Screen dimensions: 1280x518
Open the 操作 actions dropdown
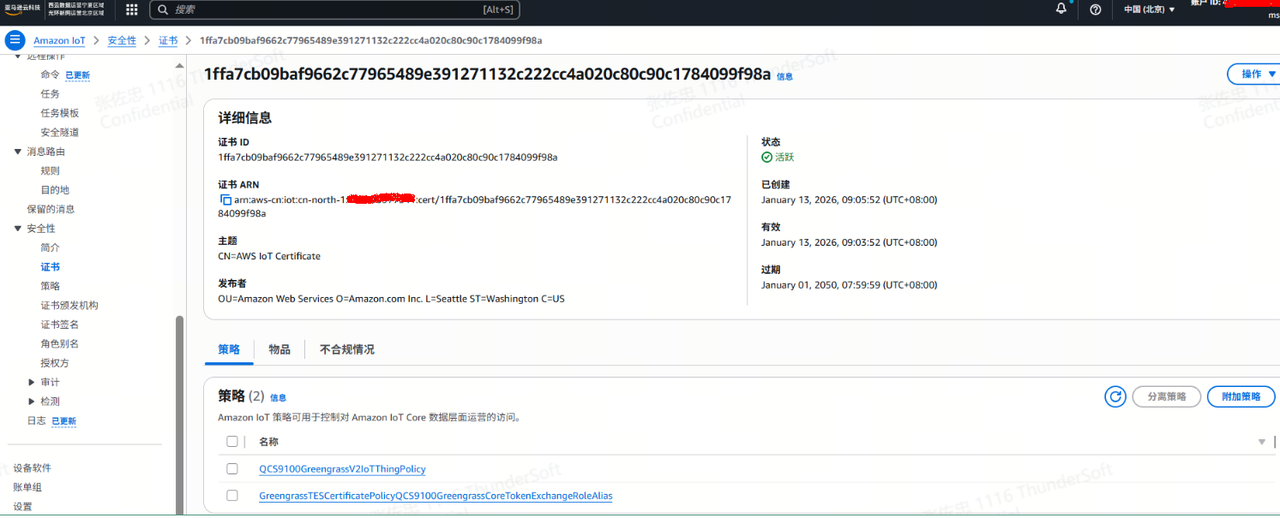[x=1258, y=74]
